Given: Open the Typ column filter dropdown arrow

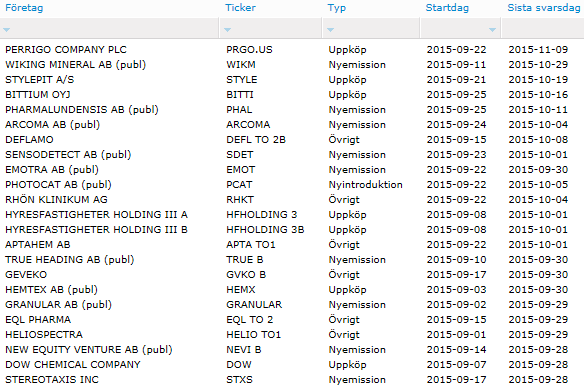Looking at the screenshot, I should [x=330, y=30].
